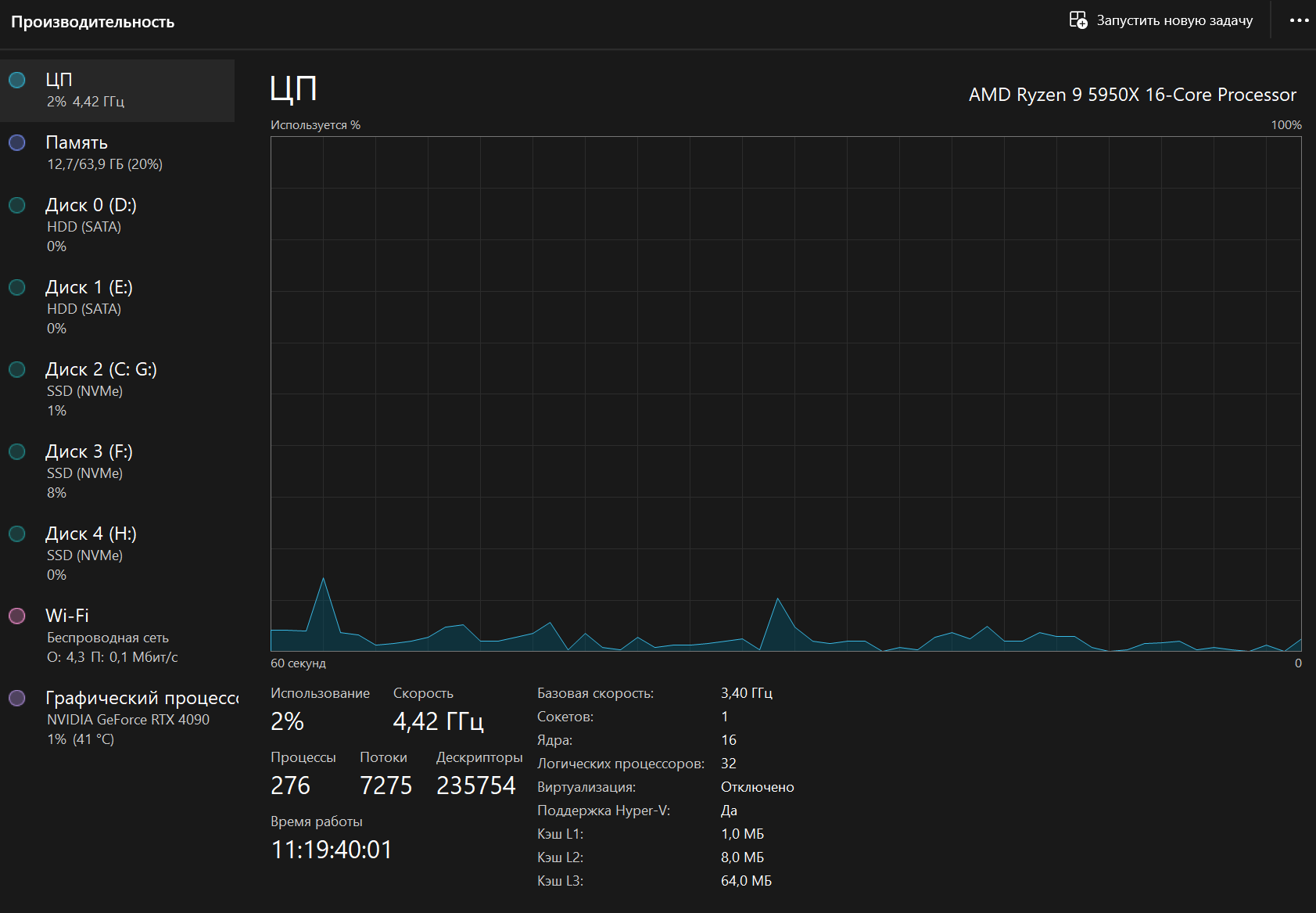Click the Диск 0 (D:) circle icon

[x=17, y=205]
